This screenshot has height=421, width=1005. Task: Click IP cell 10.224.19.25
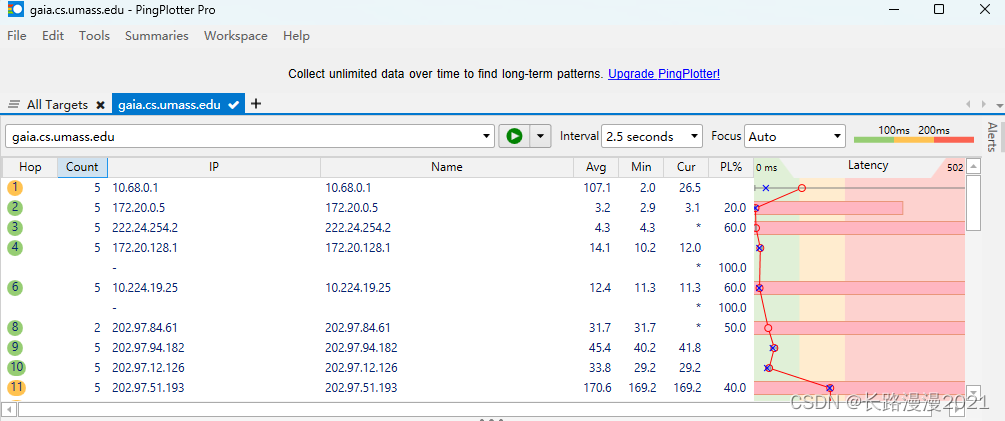[x=145, y=288]
